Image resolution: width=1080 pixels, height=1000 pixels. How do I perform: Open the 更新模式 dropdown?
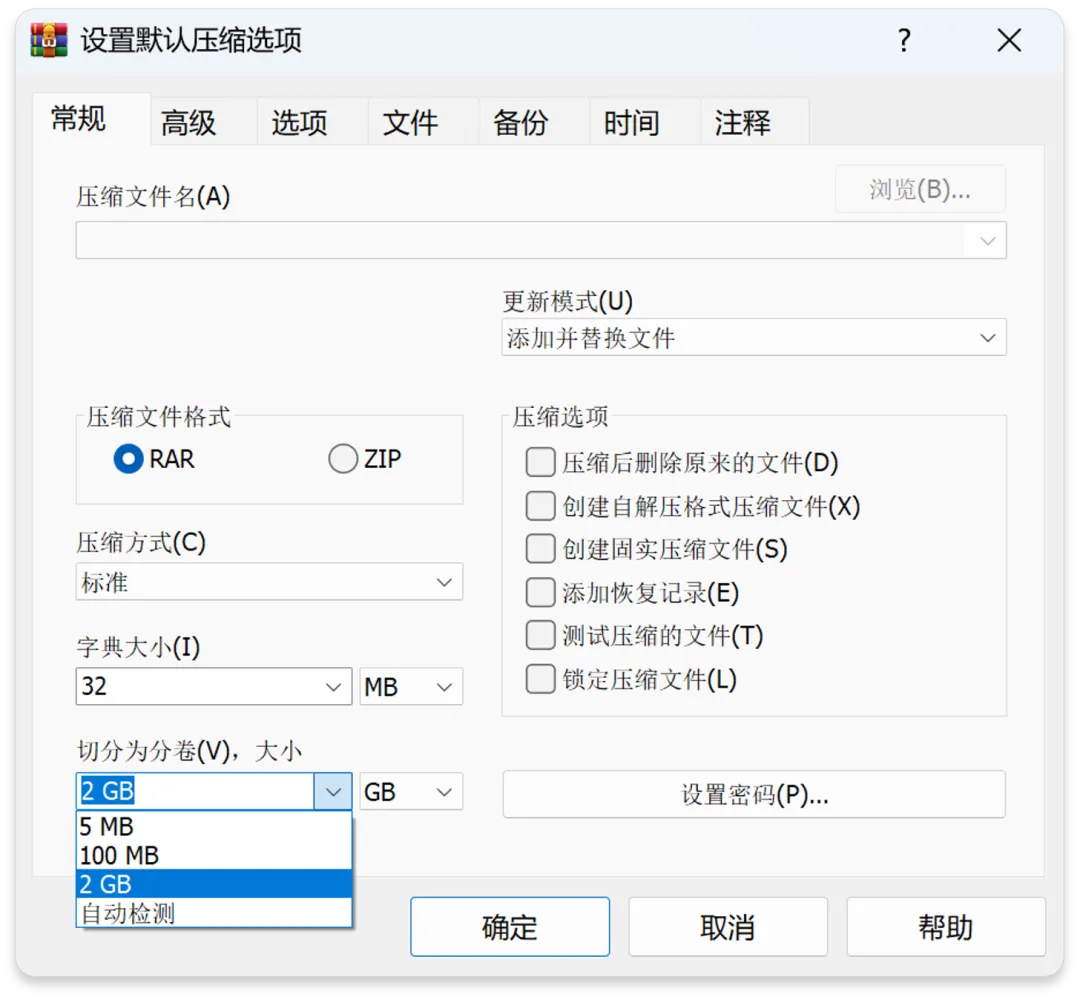(x=753, y=338)
